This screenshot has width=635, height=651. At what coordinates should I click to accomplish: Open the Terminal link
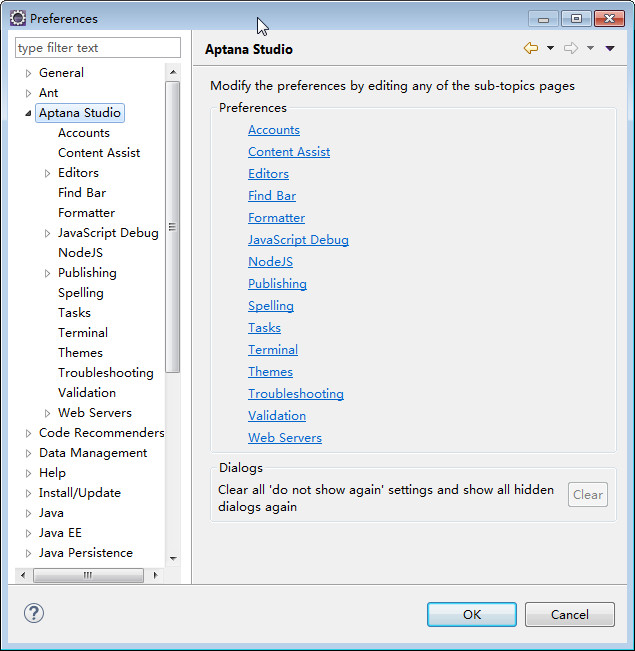tap(273, 350)
